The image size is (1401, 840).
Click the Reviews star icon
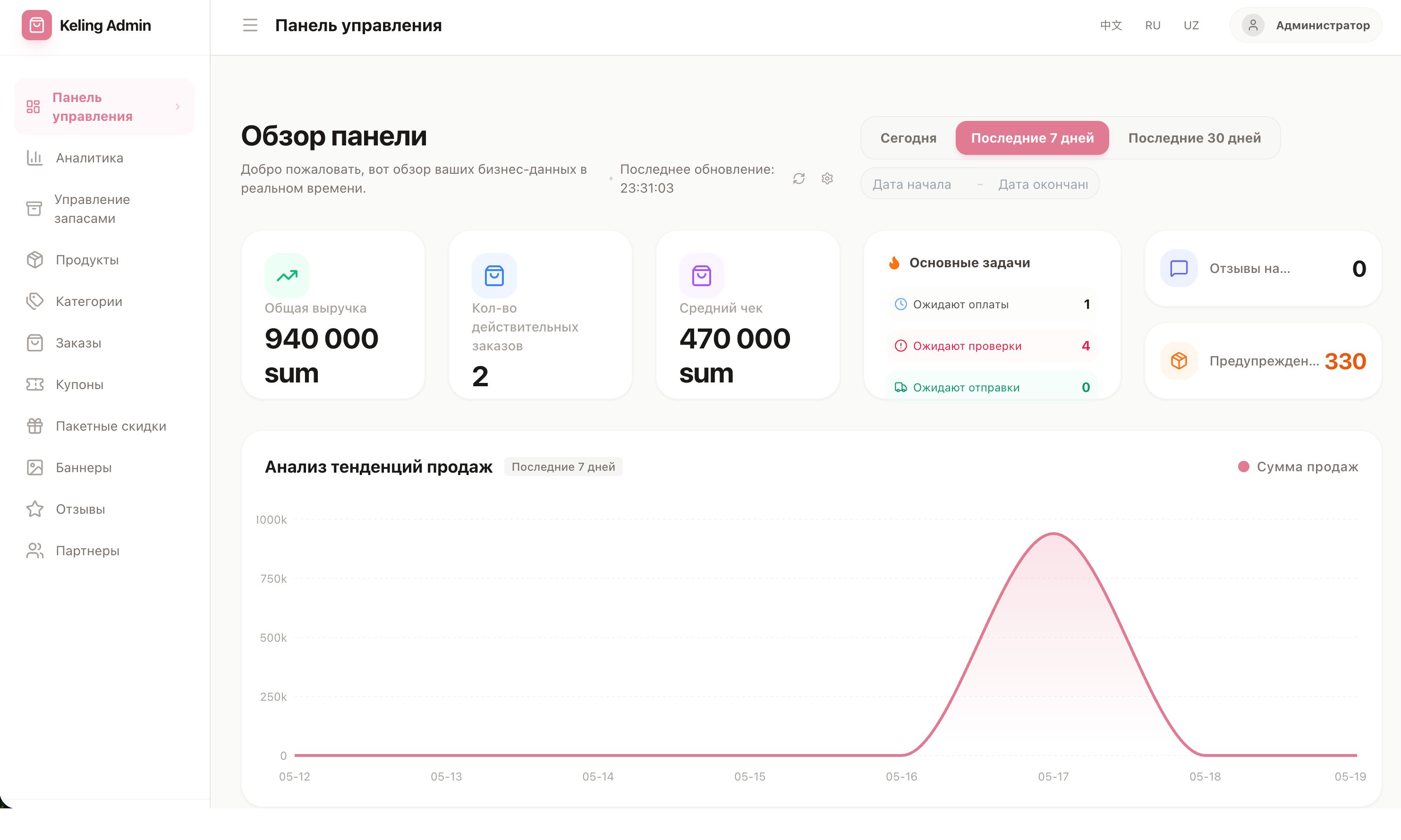[34, 509]
